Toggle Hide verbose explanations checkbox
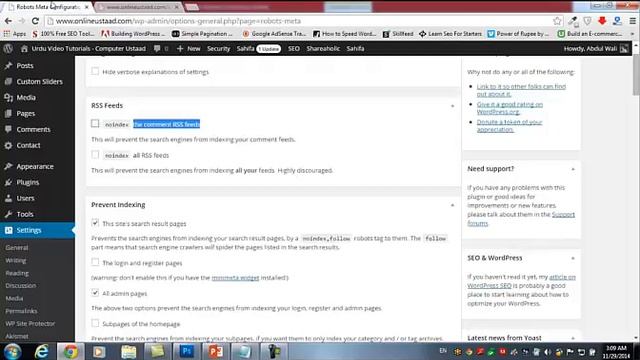 [95, 71]
